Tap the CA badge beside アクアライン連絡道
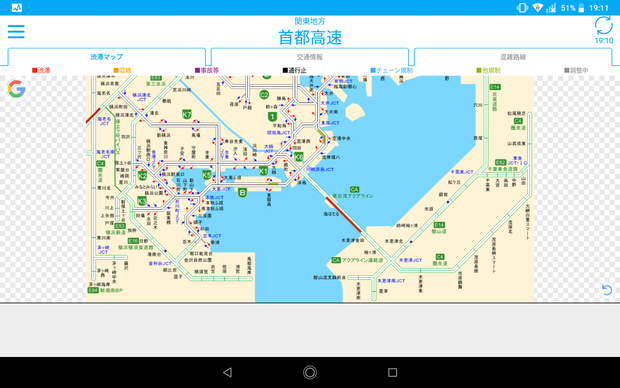This screenshot has height=388, width=620. click(336, 260)
